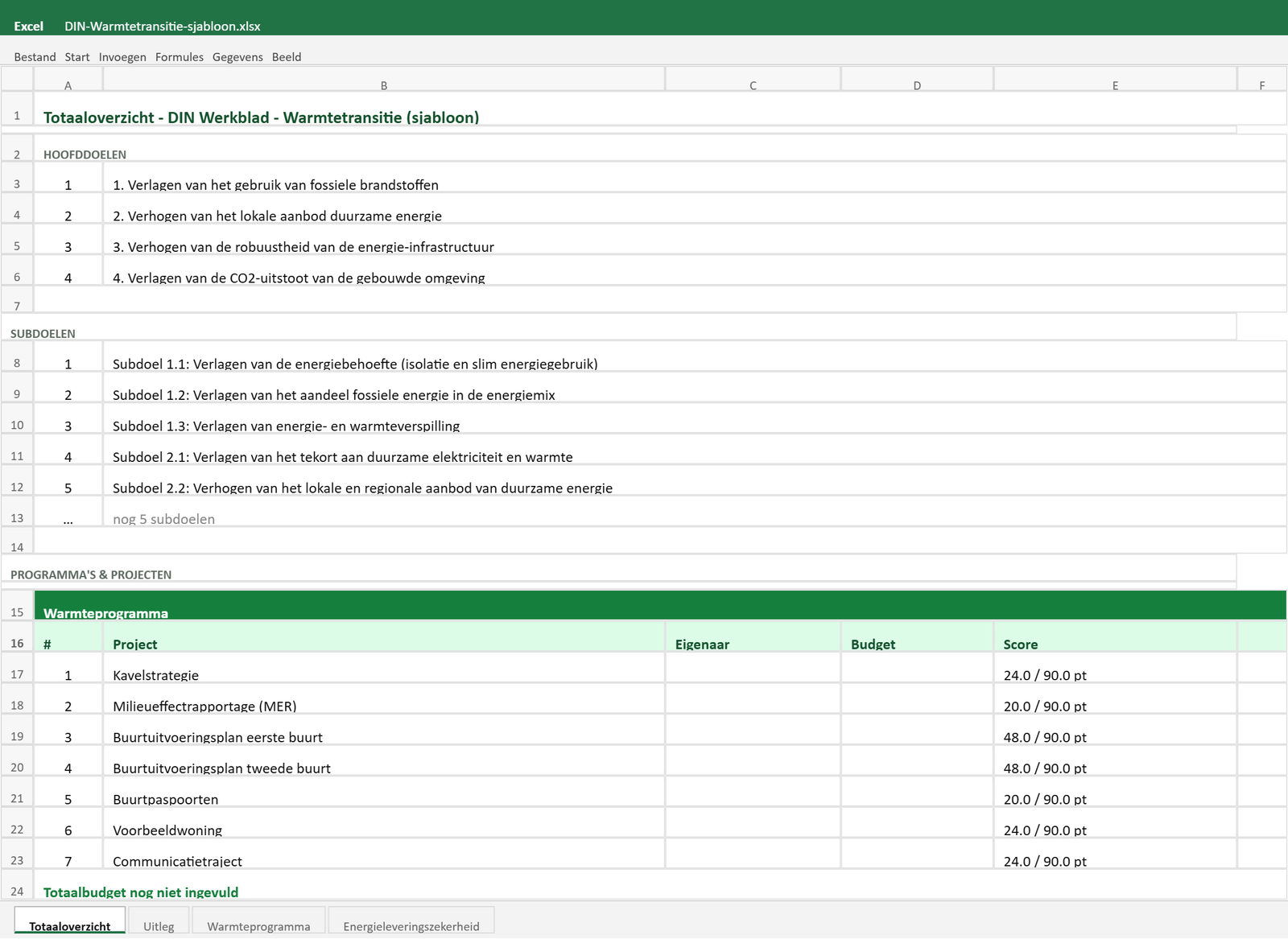Click the score cell for Communicatietraject

click(x=1115, y=854)
